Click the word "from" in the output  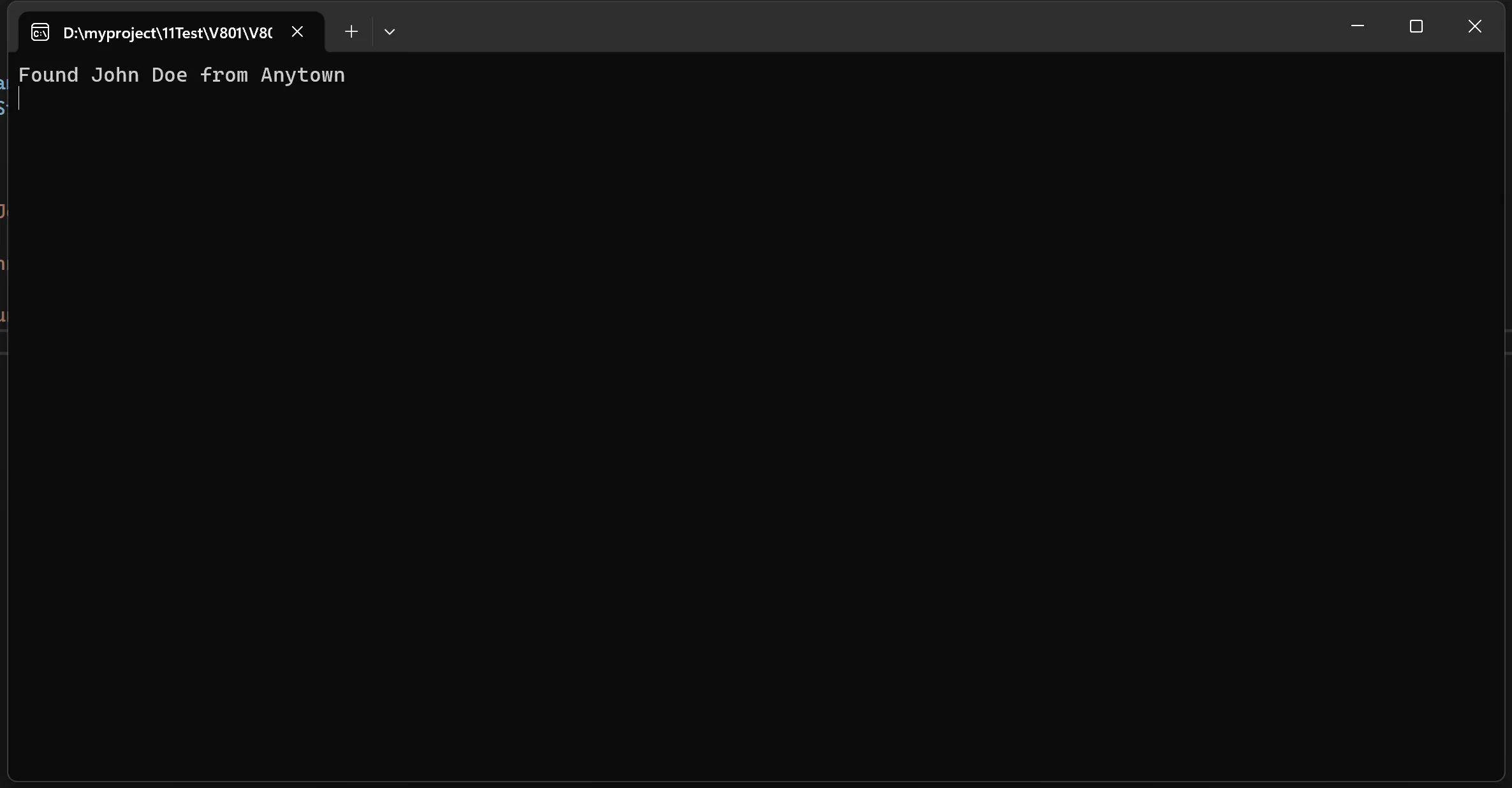[x=224, y=75]
